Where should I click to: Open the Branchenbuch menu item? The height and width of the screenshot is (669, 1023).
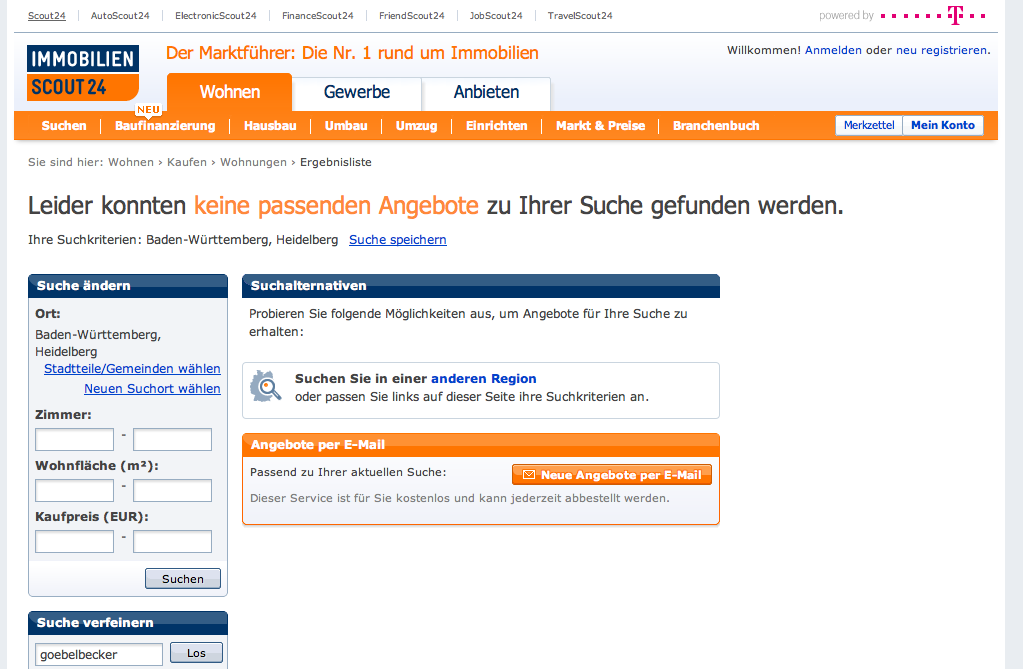click(716, 126)
